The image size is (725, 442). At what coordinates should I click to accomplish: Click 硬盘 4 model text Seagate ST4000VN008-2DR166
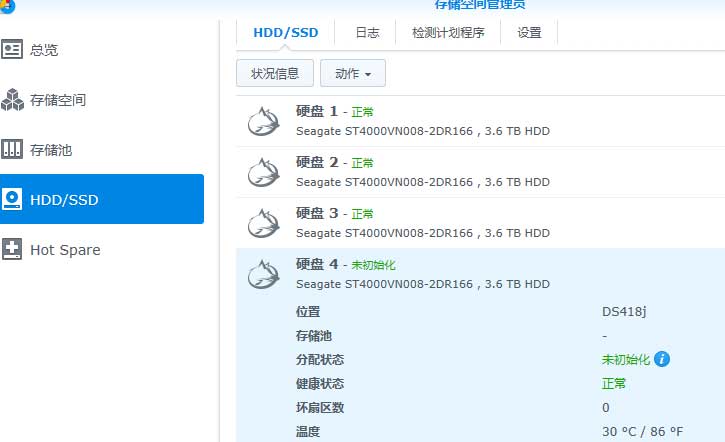click(x=385, y=284)
